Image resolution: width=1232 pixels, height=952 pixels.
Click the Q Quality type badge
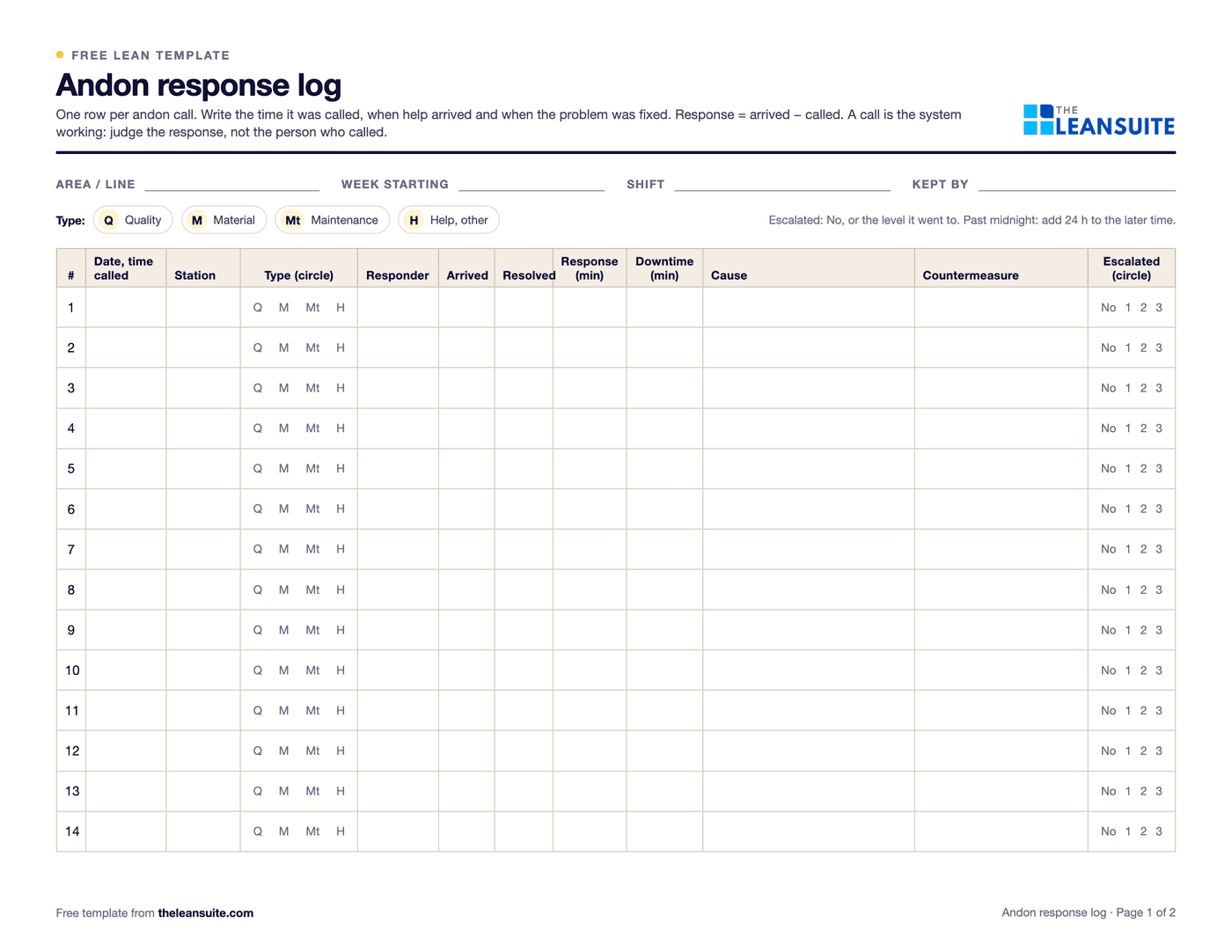133,220
